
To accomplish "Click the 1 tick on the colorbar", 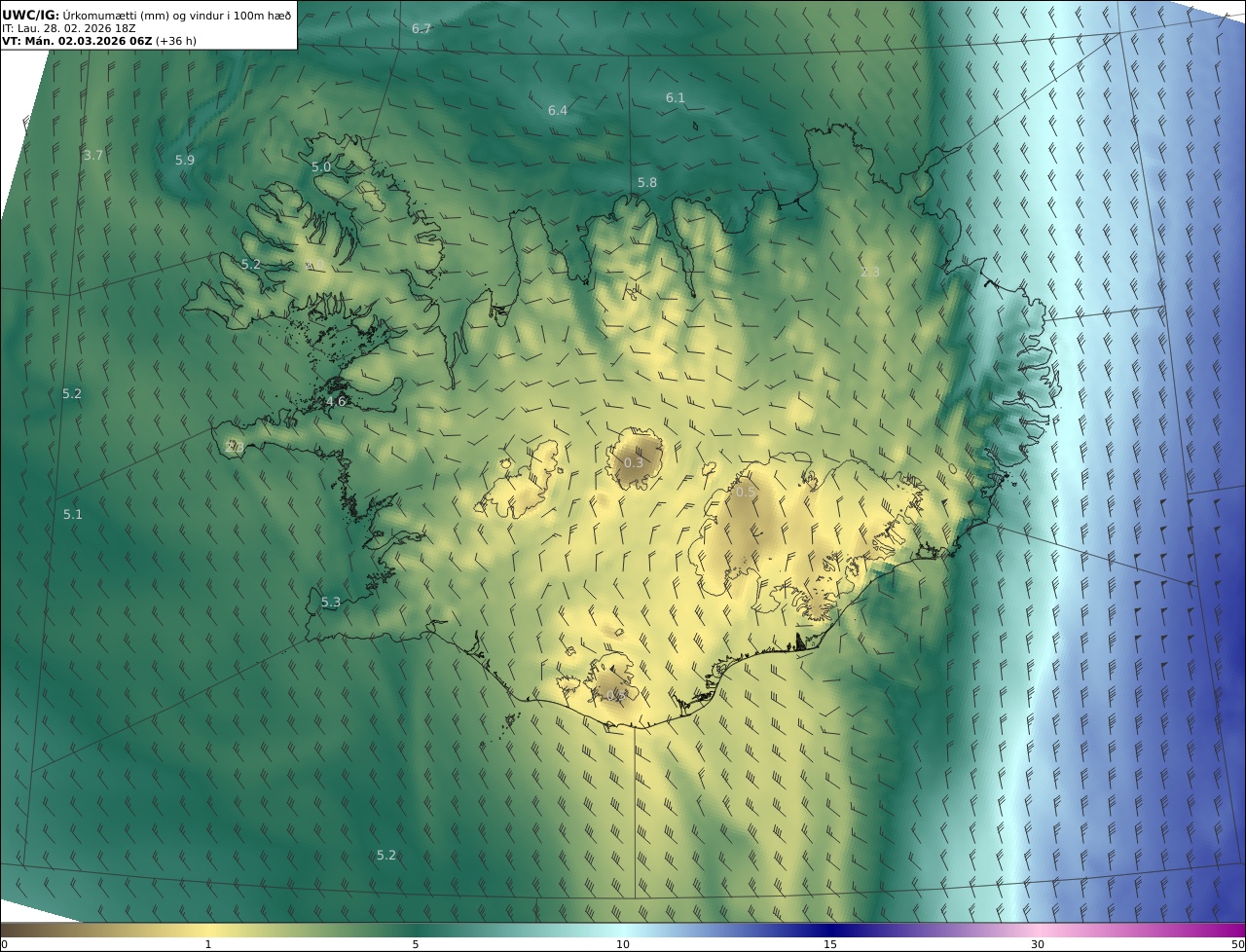I will [208, 944].
